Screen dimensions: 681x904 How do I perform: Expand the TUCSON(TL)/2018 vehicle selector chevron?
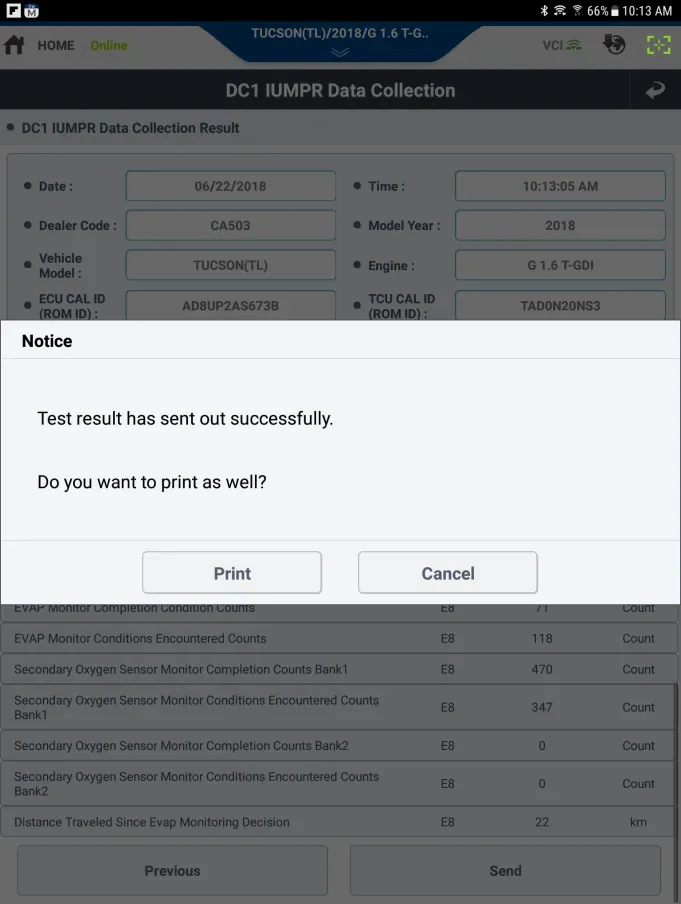340,52
